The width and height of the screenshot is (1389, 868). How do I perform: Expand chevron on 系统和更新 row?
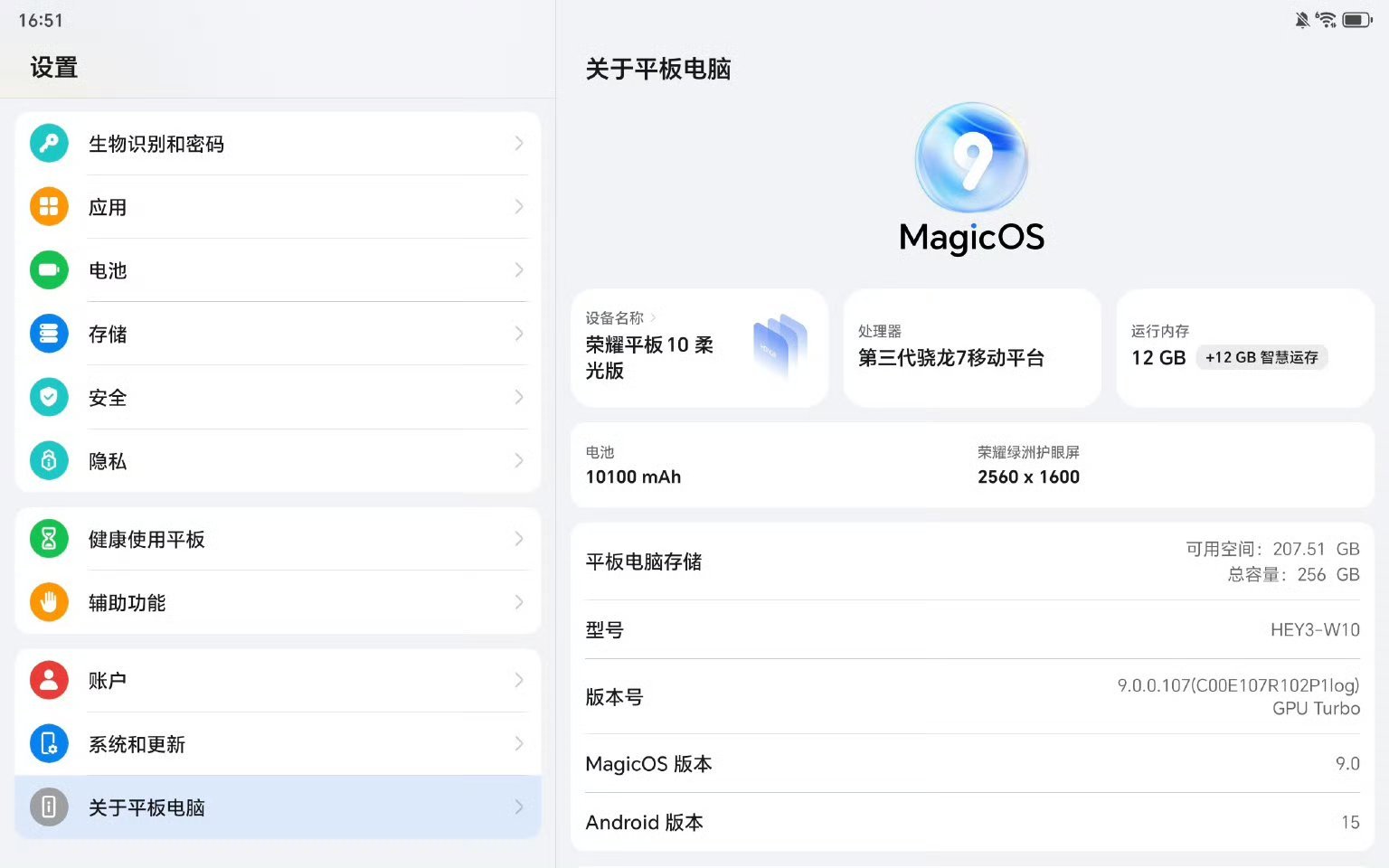tap(519, 743)
